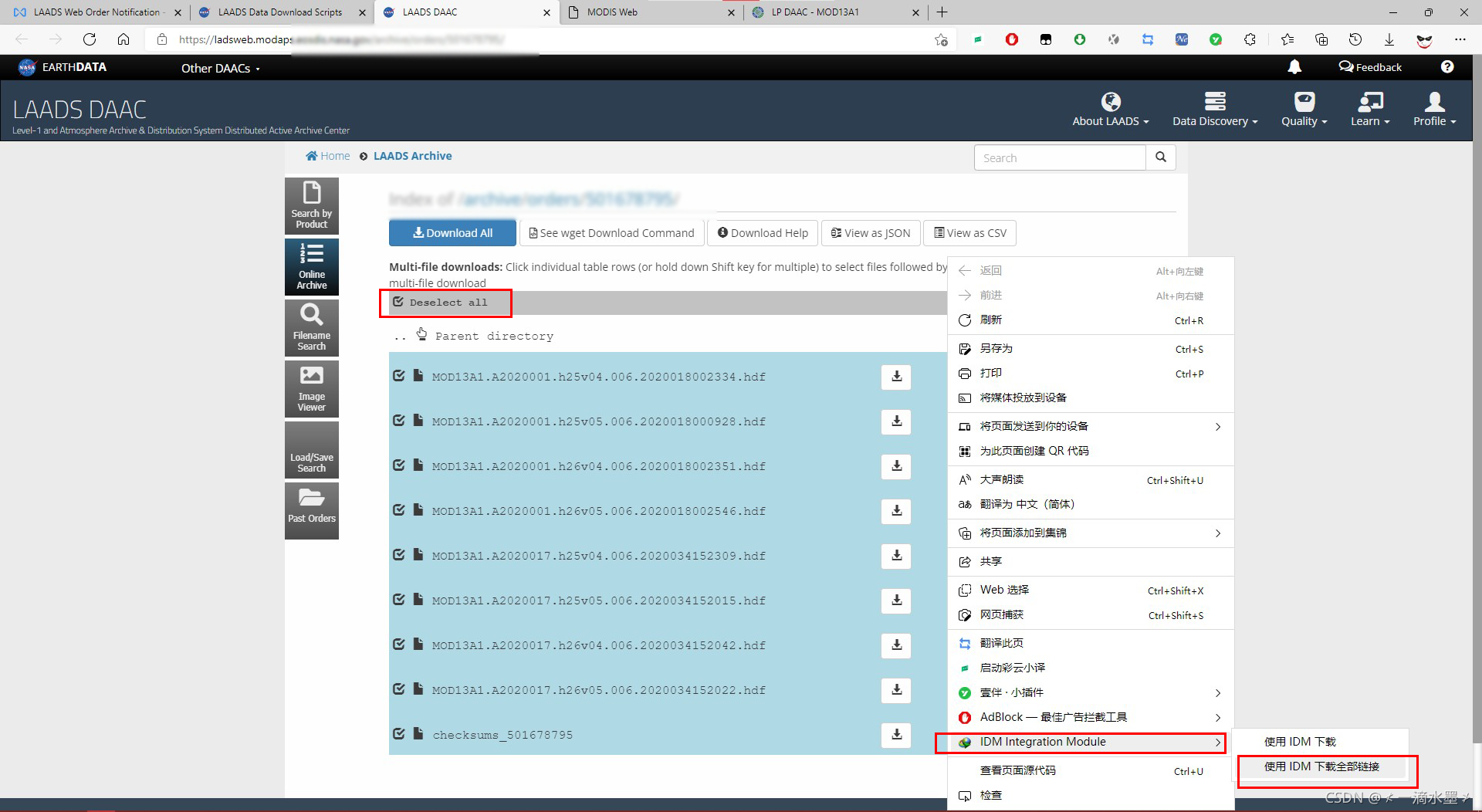Download file MOD13A1.A2020001.h25v05 via its download icon
Screen dimensions: 1482x812
(896, 421)
